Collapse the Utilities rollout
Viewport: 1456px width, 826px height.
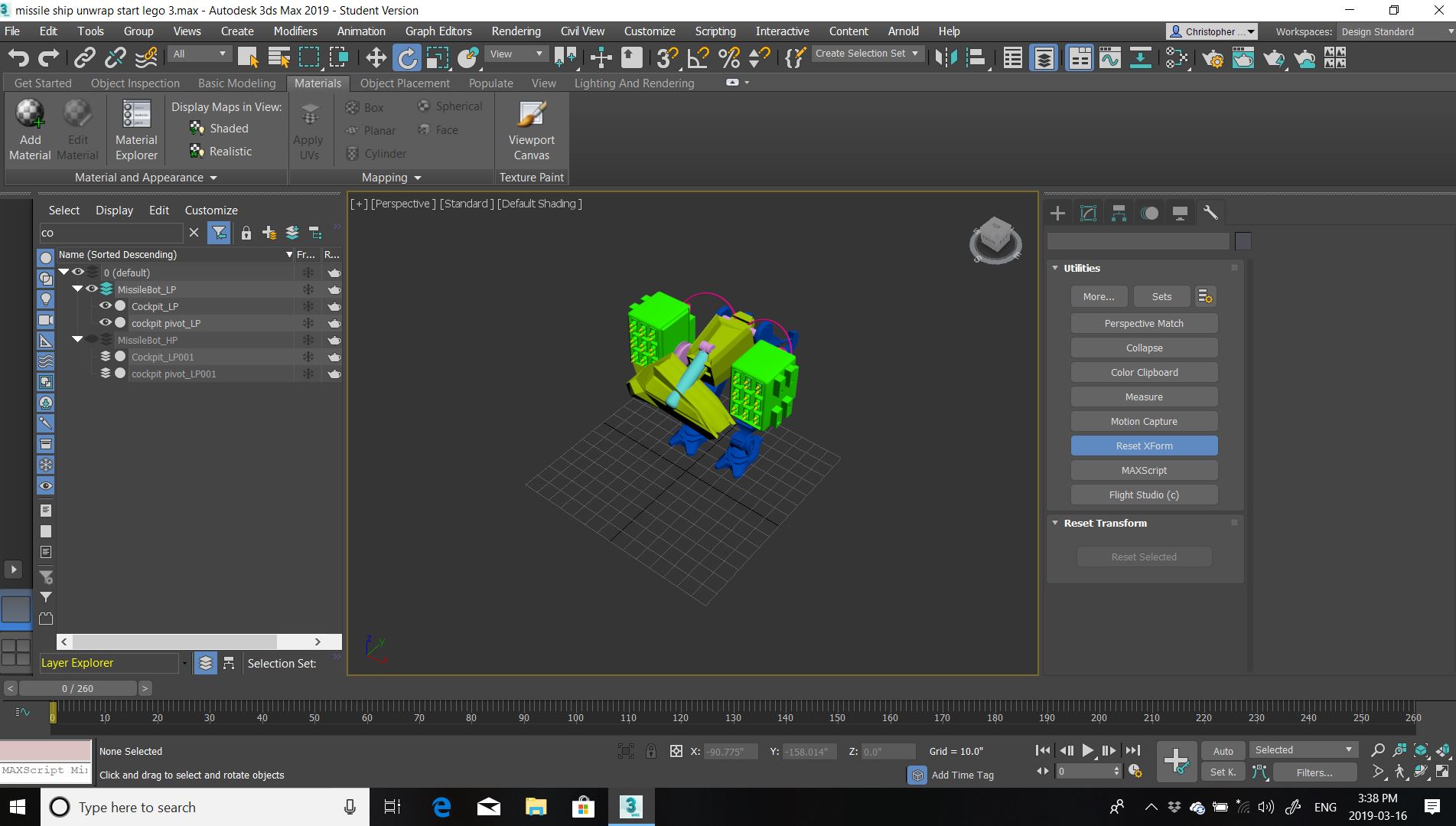pyautogui.click(x=1056, y=268)
